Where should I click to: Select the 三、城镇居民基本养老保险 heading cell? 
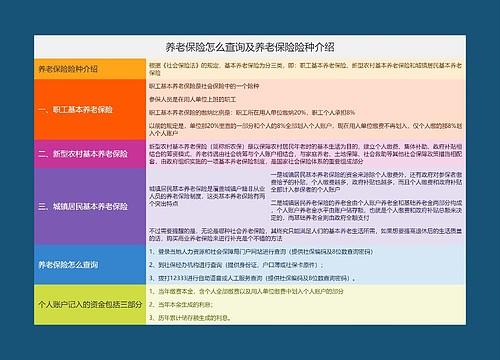[x=90, y=206]
